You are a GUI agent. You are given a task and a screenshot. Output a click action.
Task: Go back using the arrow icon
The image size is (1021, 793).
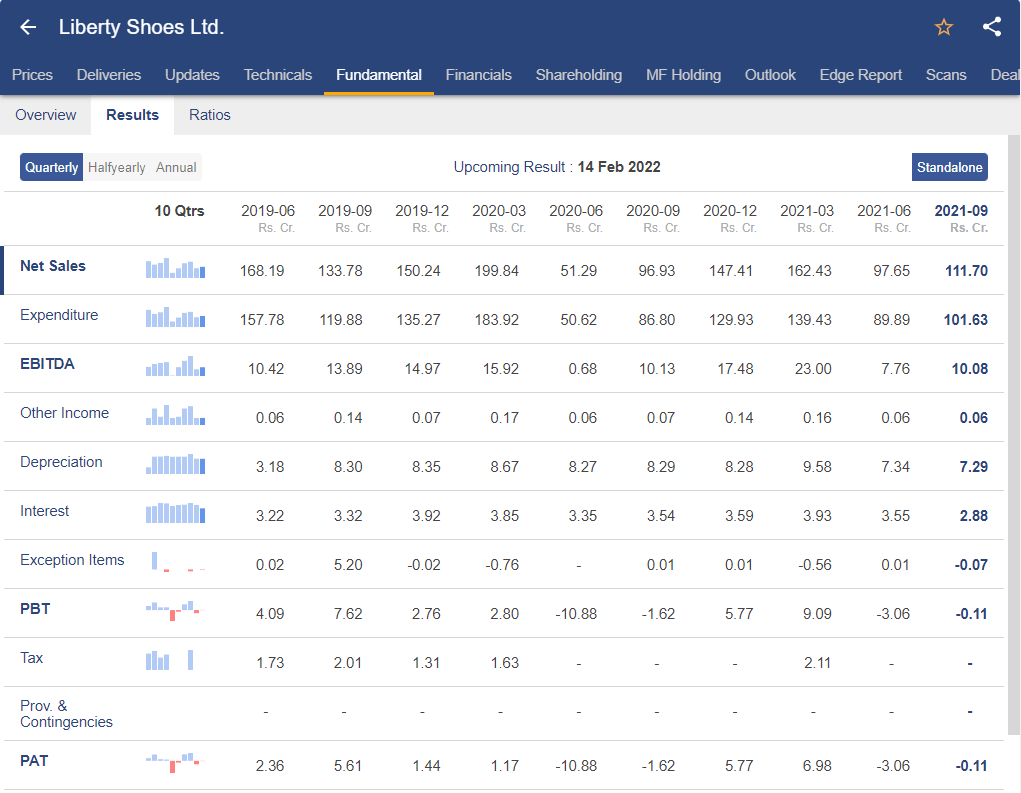click(x=28, y=27)
